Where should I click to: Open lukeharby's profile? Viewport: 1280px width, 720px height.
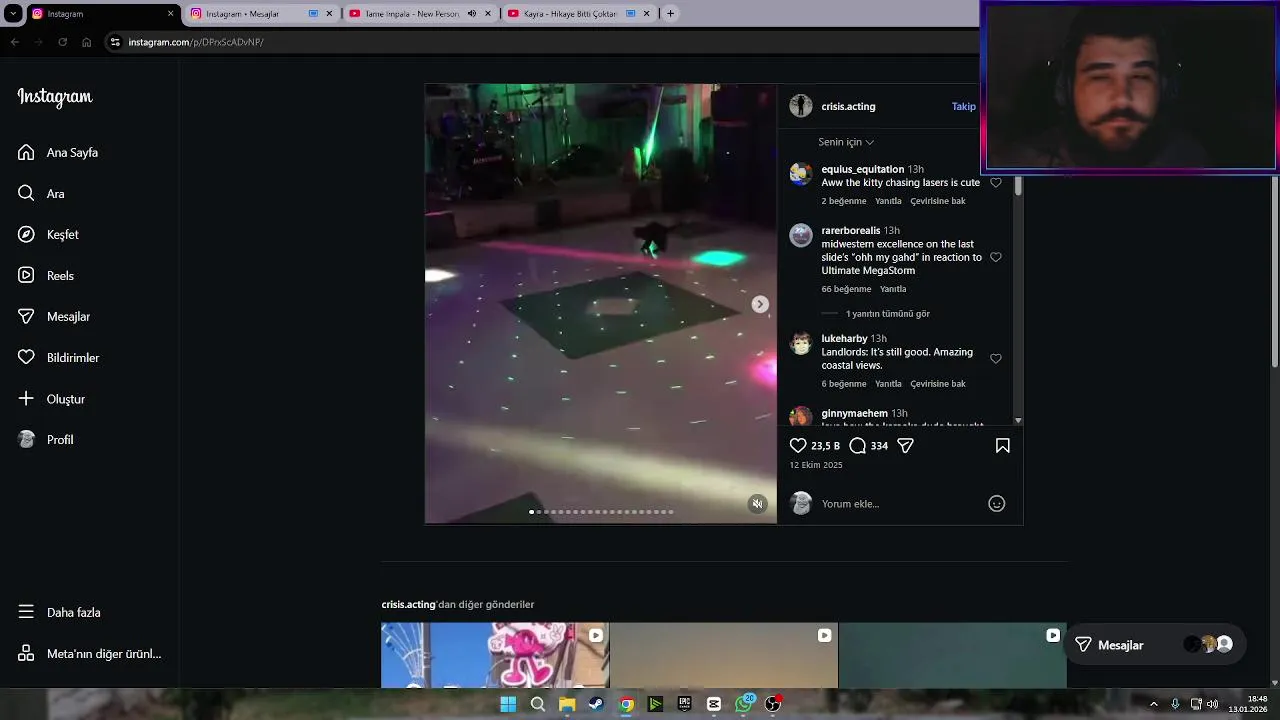click(x=844, y=338)
